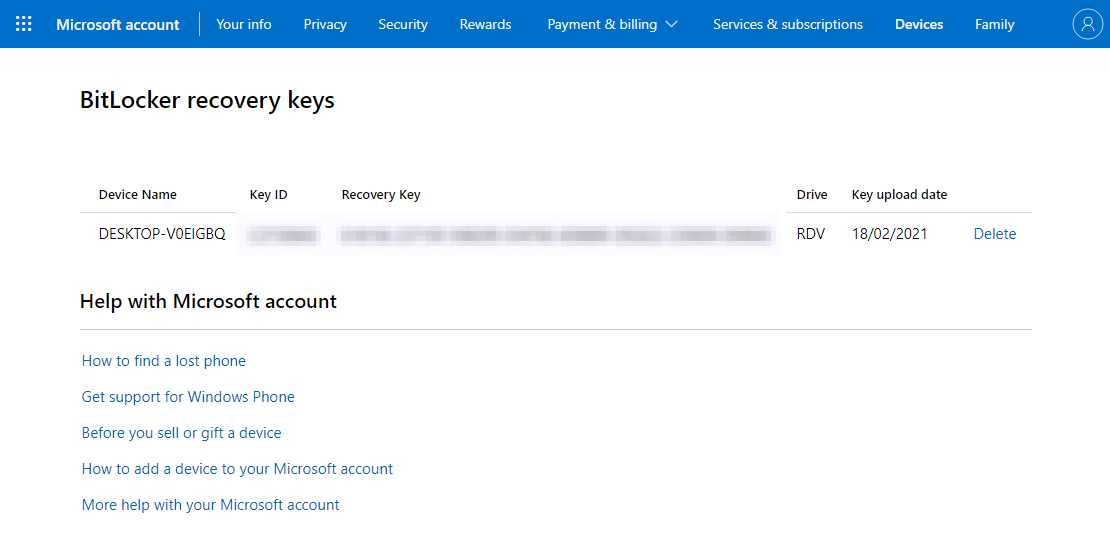Open Before you sell or gift a device
The width and height of the screenshot is (1110, 540).
coord(182,433)
